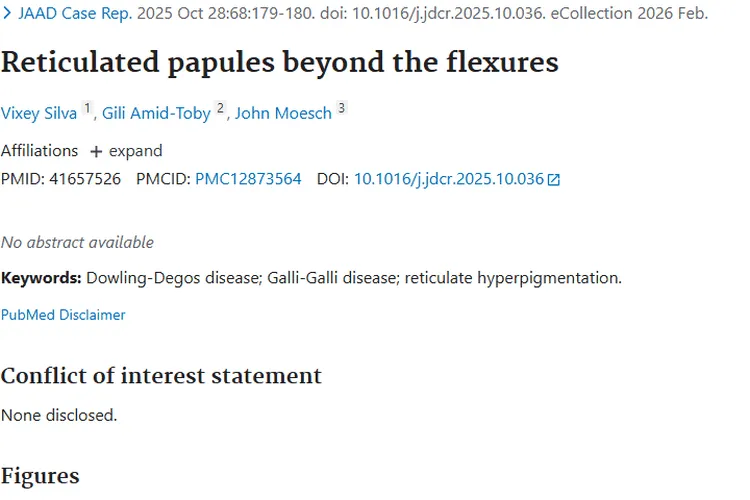Viewport: 750px width, 500px height.
Task: Click affiliation superscript 2 after Gili Amid-Toby
Action: tap(221, 109)
